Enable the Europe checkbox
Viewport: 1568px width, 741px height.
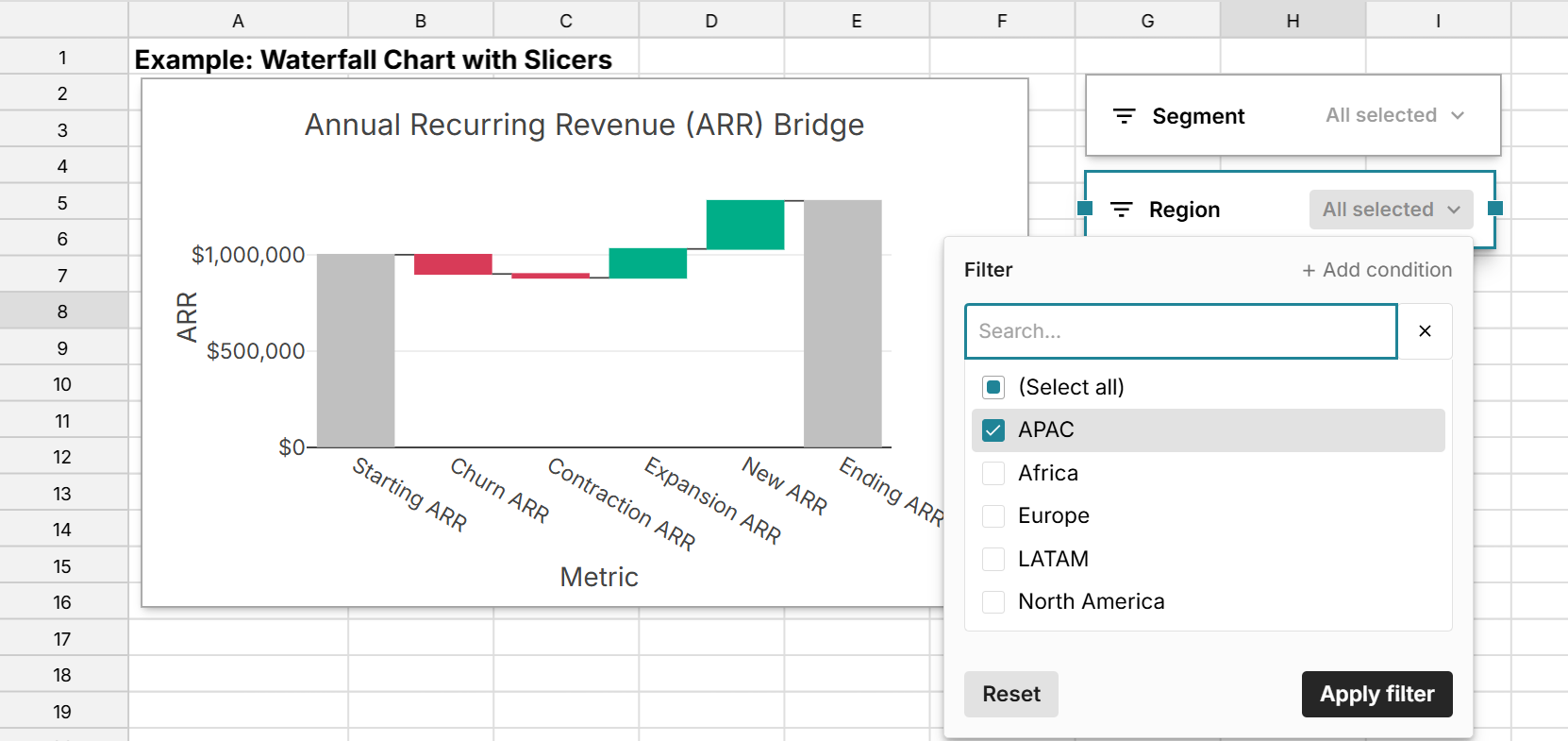point(993,516)
